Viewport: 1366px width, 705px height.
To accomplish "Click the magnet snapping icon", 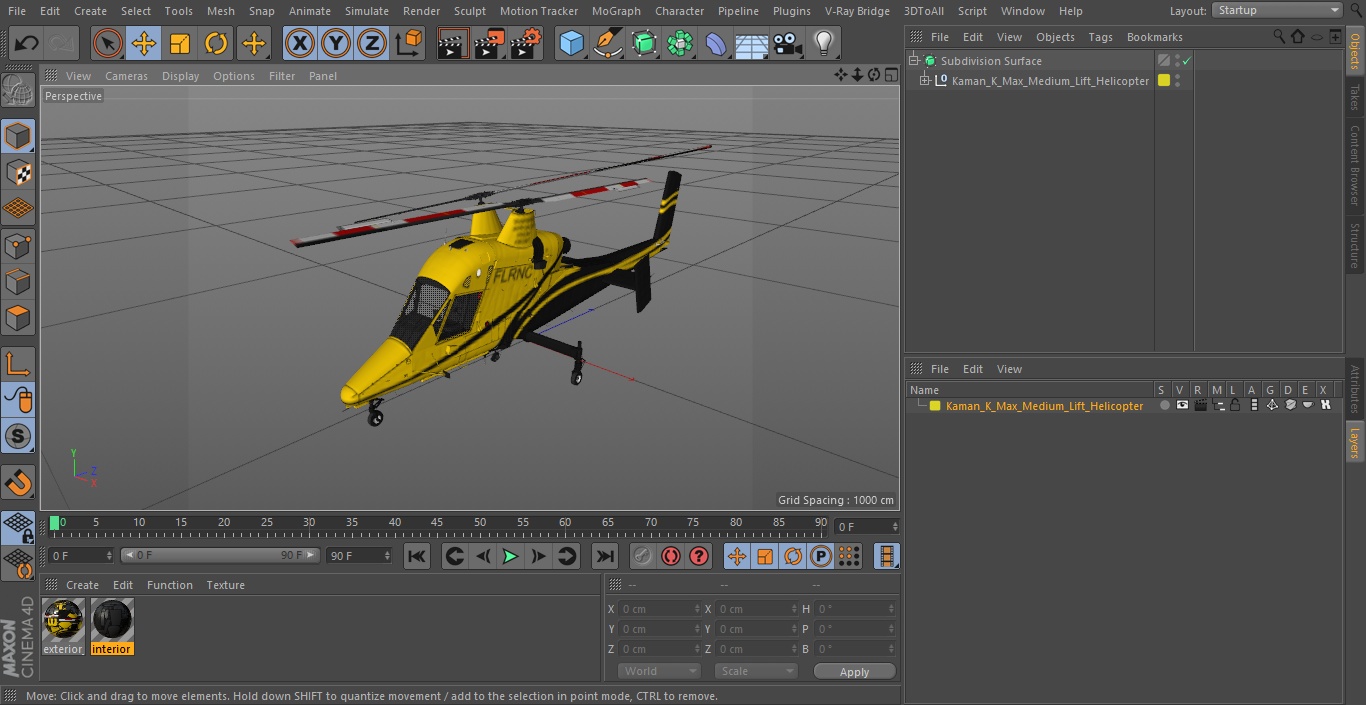I will [x=18, y=482].
